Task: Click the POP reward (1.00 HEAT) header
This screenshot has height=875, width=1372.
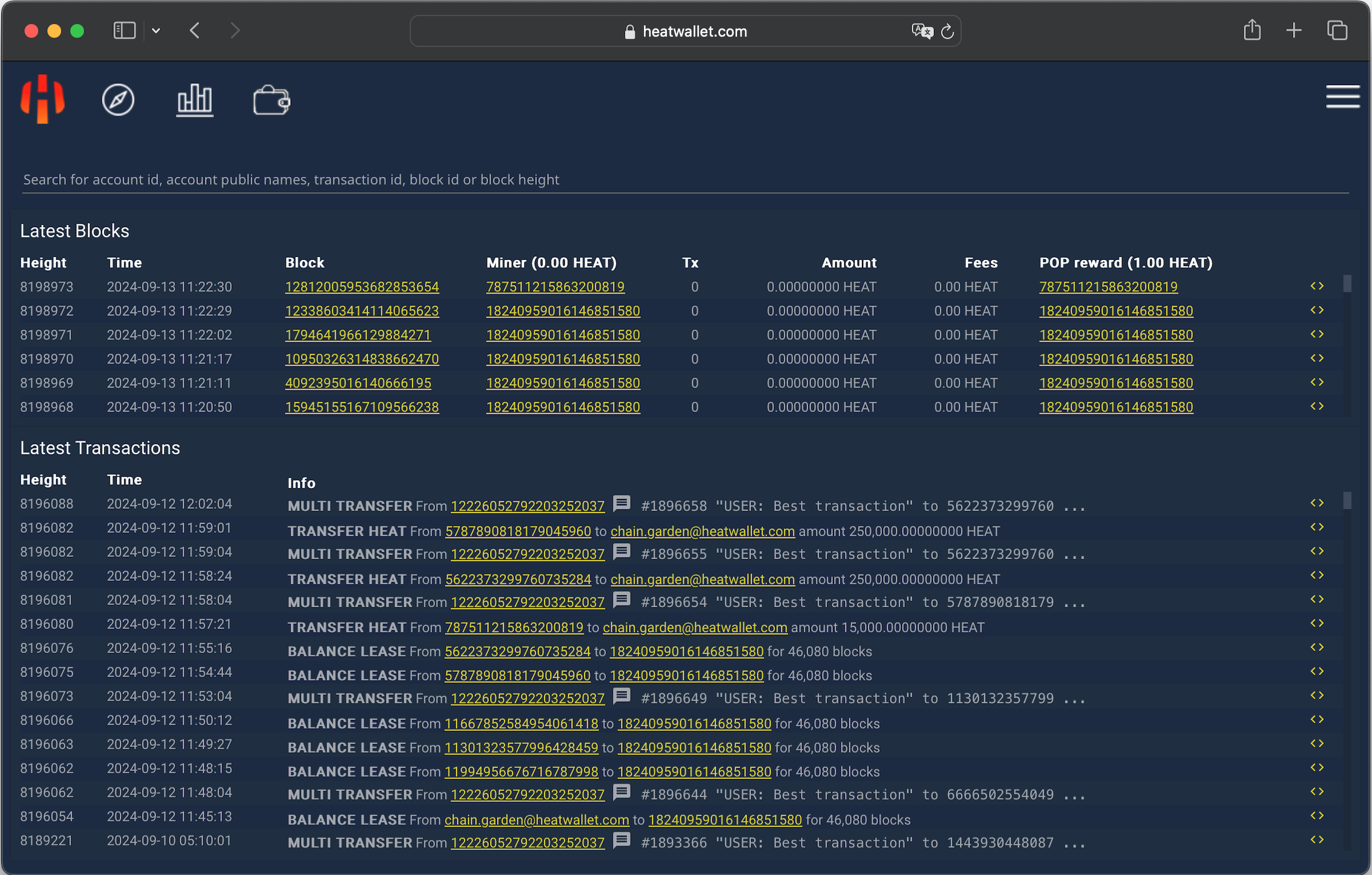Action: (1126, 263)
